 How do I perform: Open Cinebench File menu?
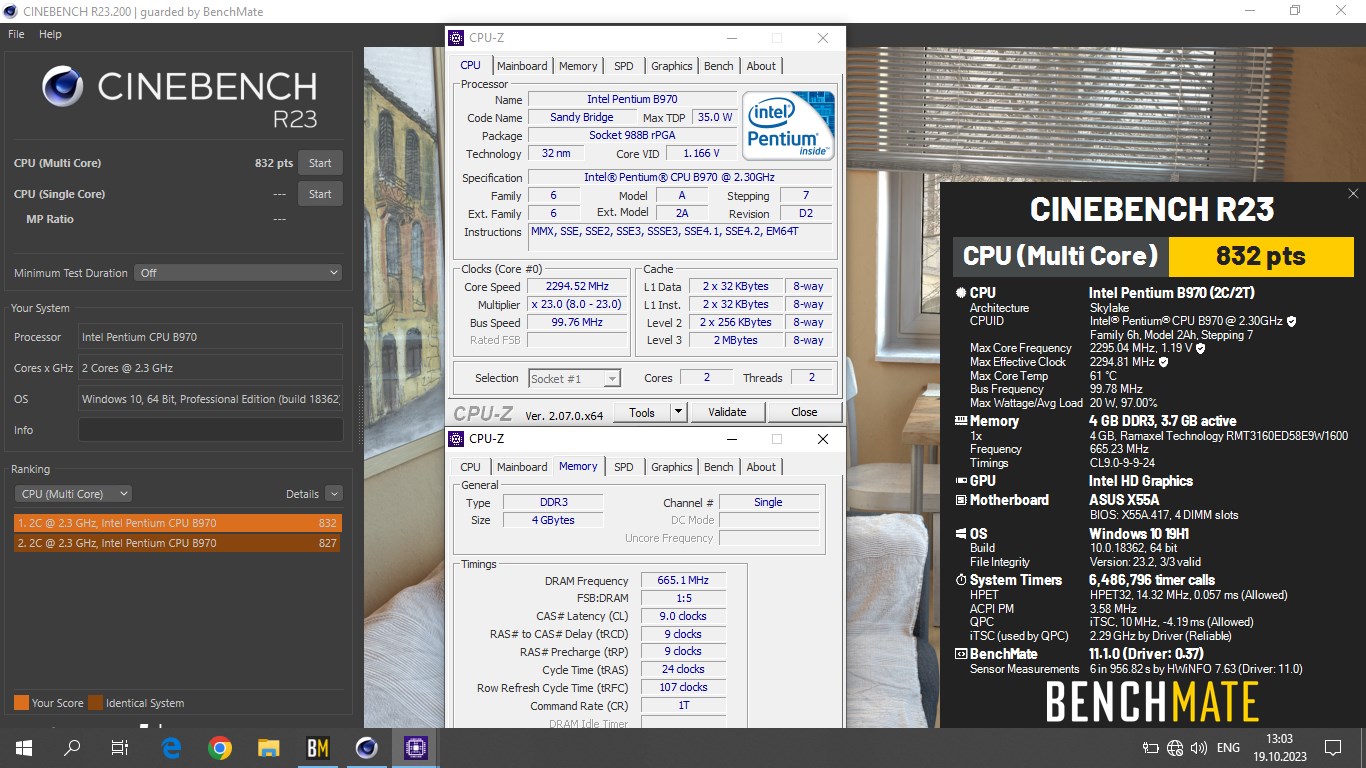(x=16, y=34)
